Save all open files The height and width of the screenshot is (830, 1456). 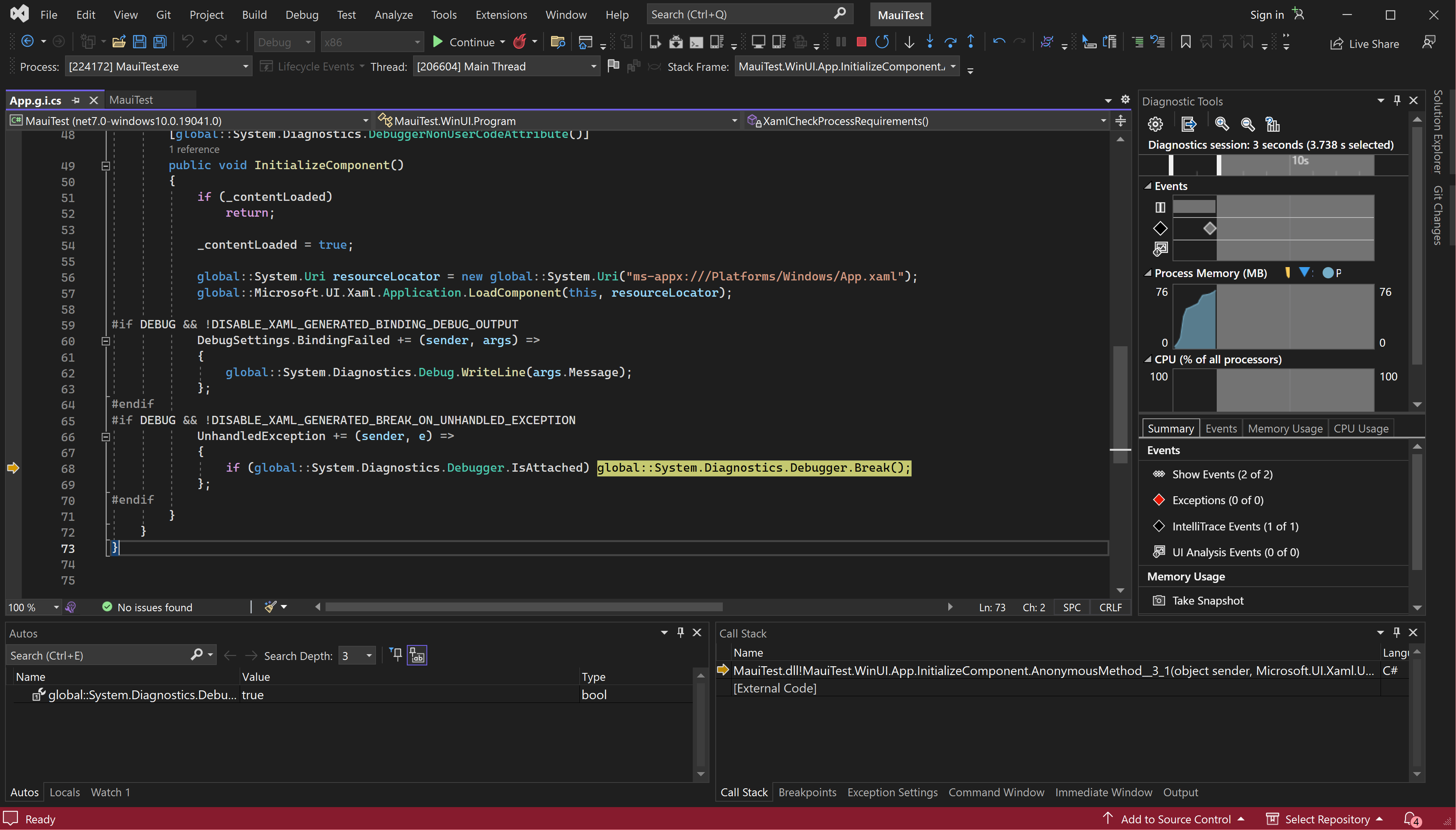tap(160, 42)
